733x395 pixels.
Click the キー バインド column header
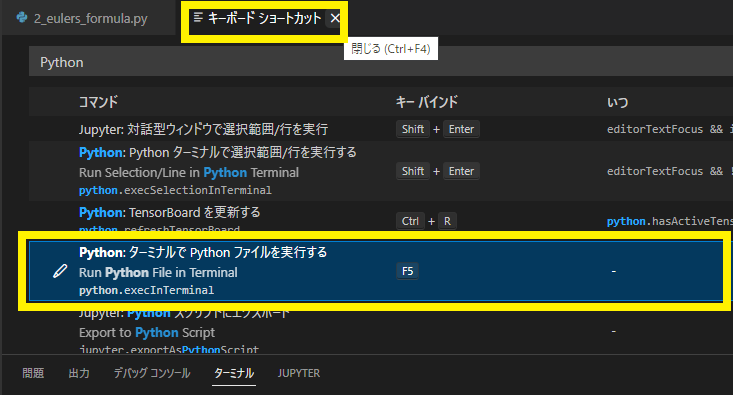point(426,102)
